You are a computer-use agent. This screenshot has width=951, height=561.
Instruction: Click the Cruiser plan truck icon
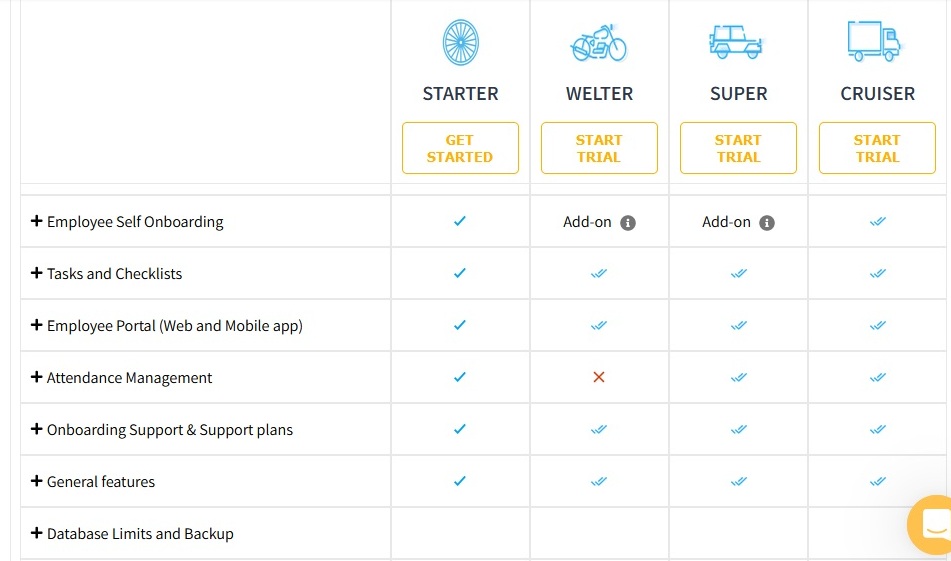[x=874, y=41]
